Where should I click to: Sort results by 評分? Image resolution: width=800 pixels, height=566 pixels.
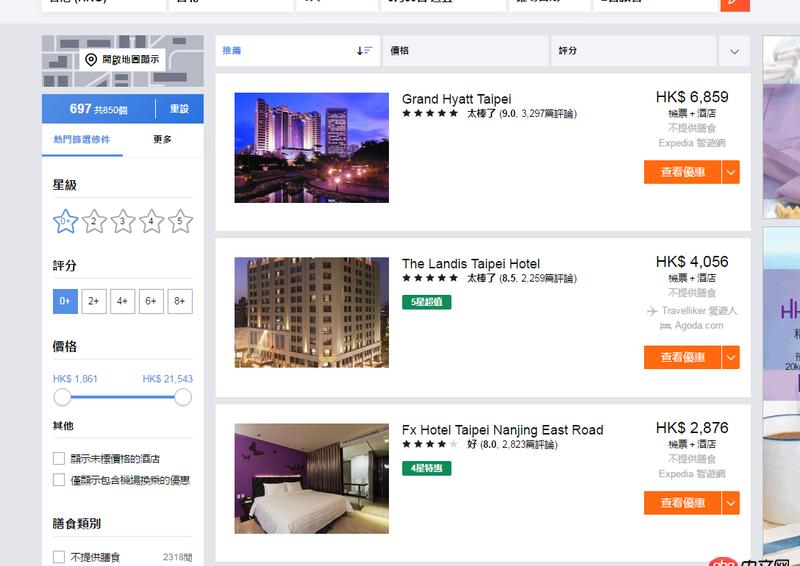[633, 51]
